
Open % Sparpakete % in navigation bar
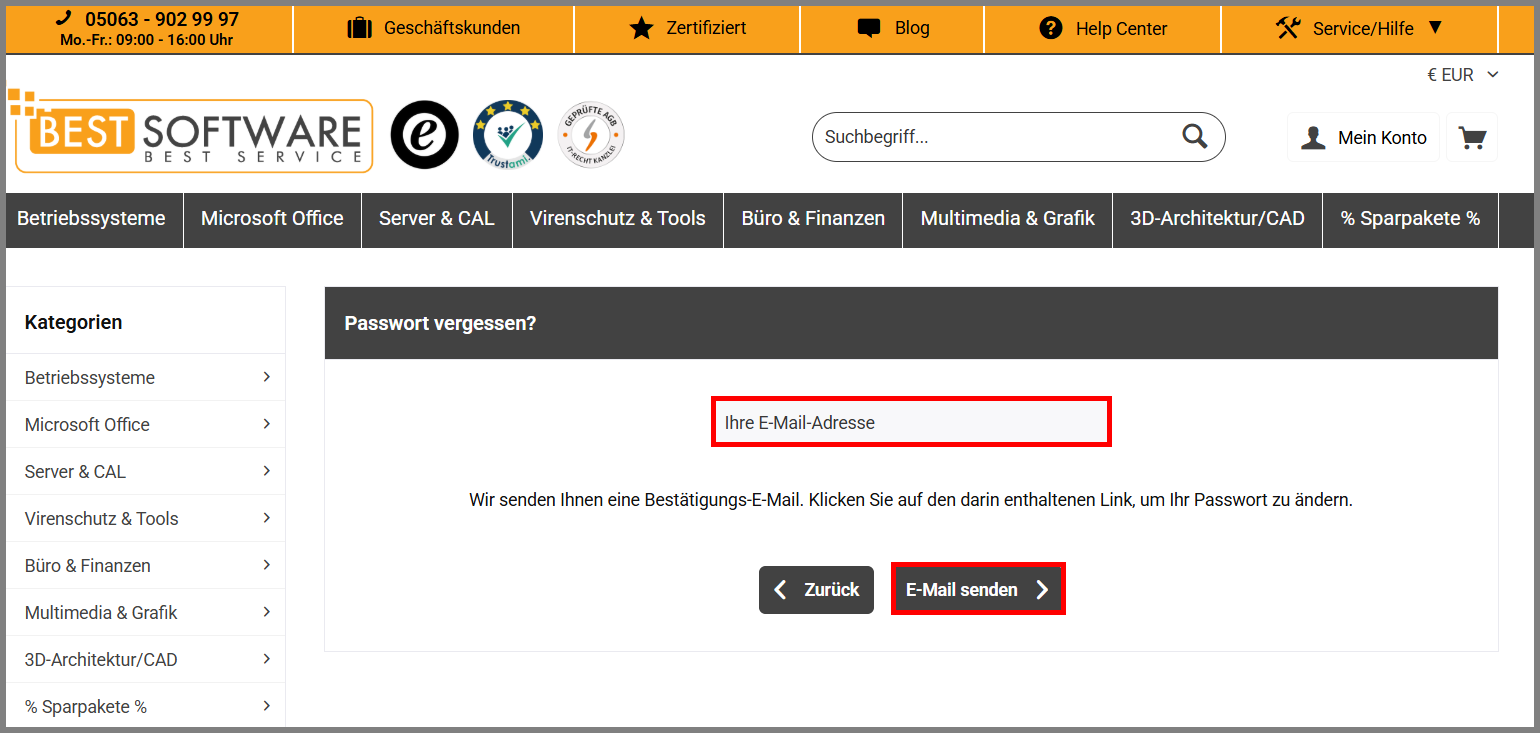(1410, 219)
